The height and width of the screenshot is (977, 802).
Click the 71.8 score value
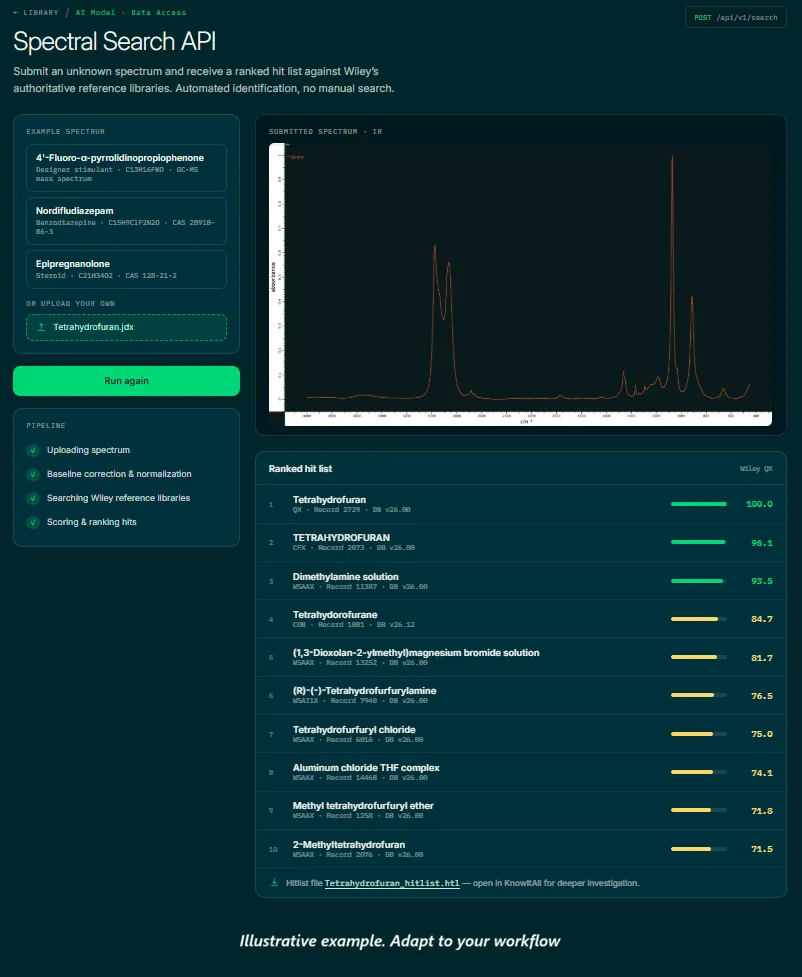[x=761, y=811]
